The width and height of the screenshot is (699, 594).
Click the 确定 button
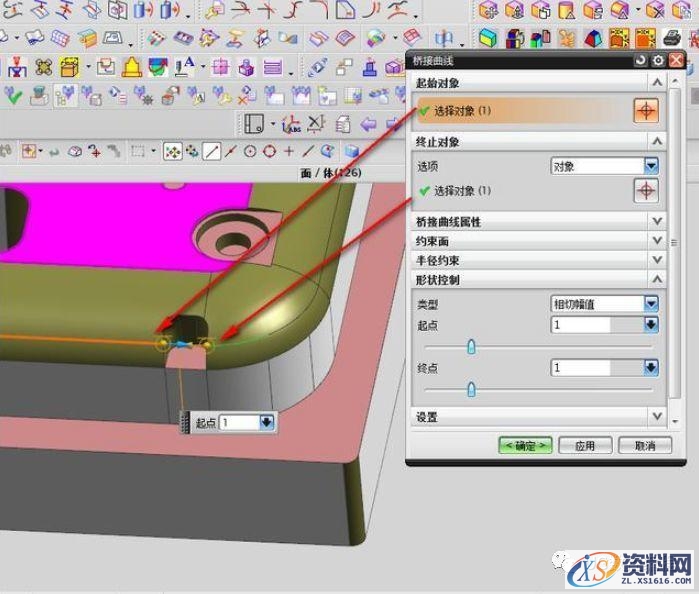click(x=525, y=446)
